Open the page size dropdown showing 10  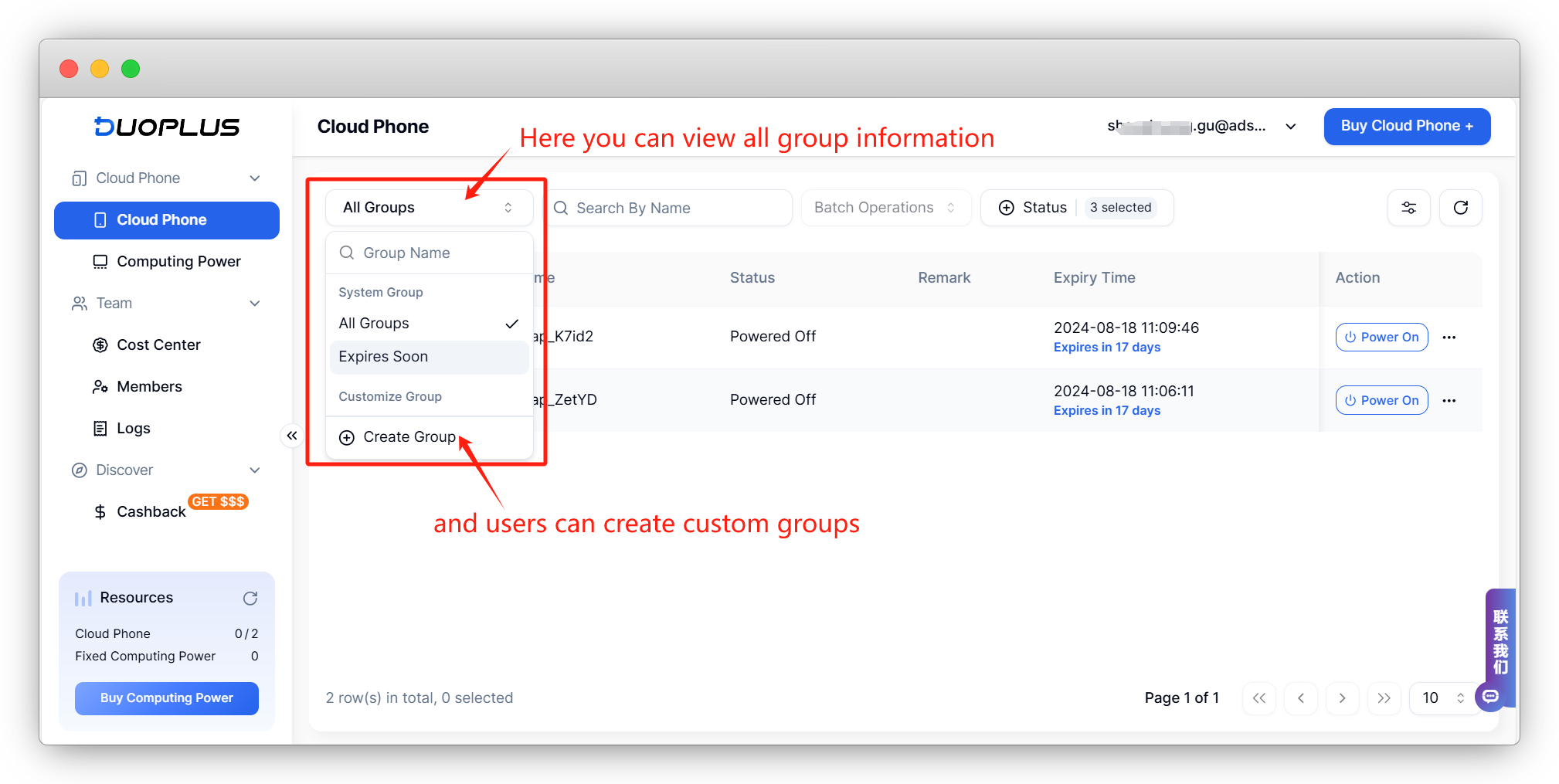click(1442, 697)
